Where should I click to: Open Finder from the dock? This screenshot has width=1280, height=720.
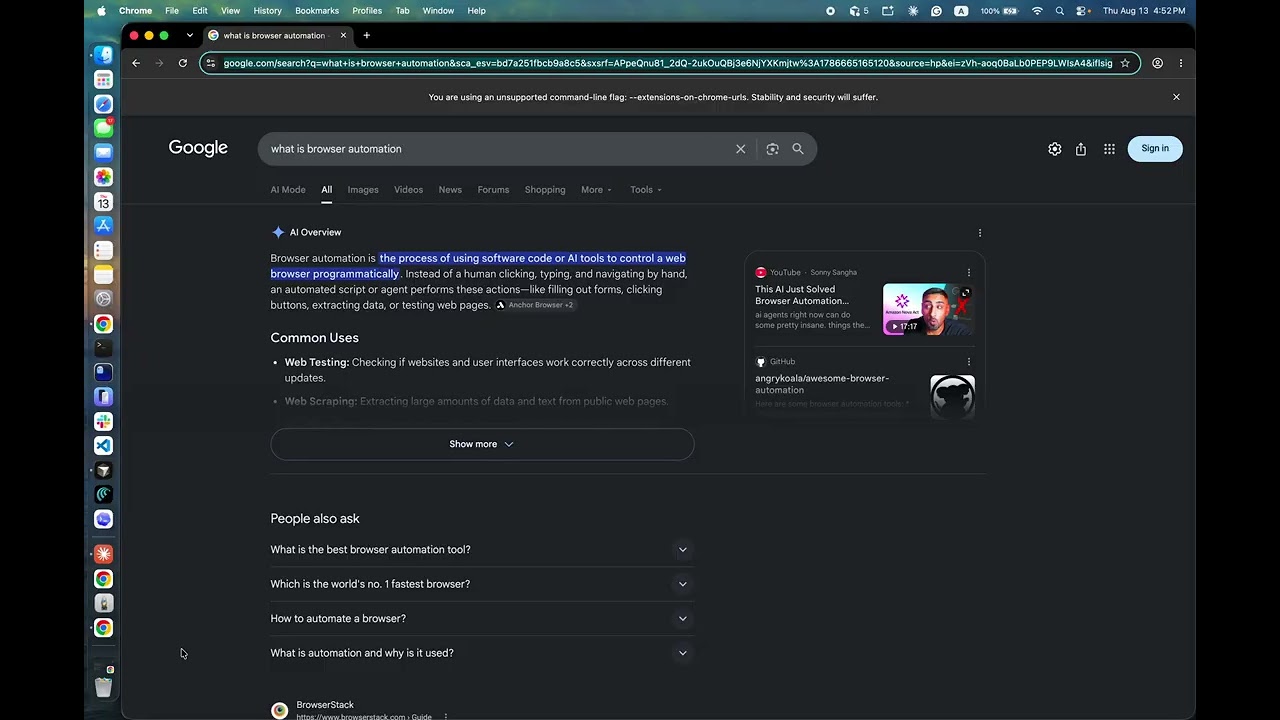(103, 55)
